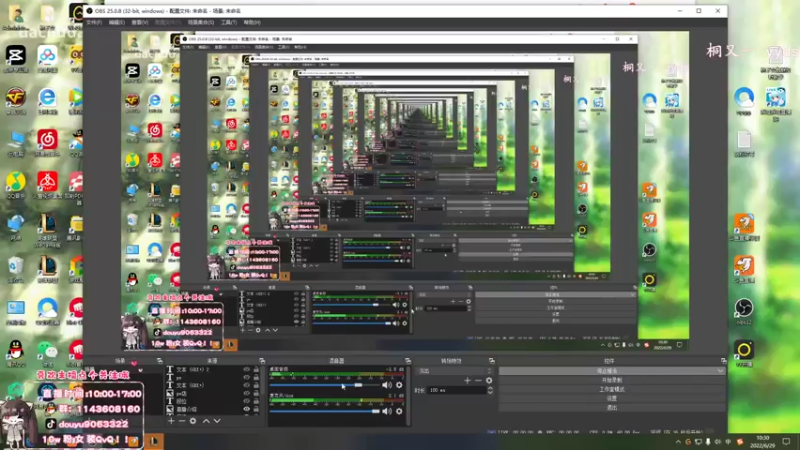
Task: Click the 退出 Exit button in Controls
Action: pyautogui.click(x=612, y=408)
